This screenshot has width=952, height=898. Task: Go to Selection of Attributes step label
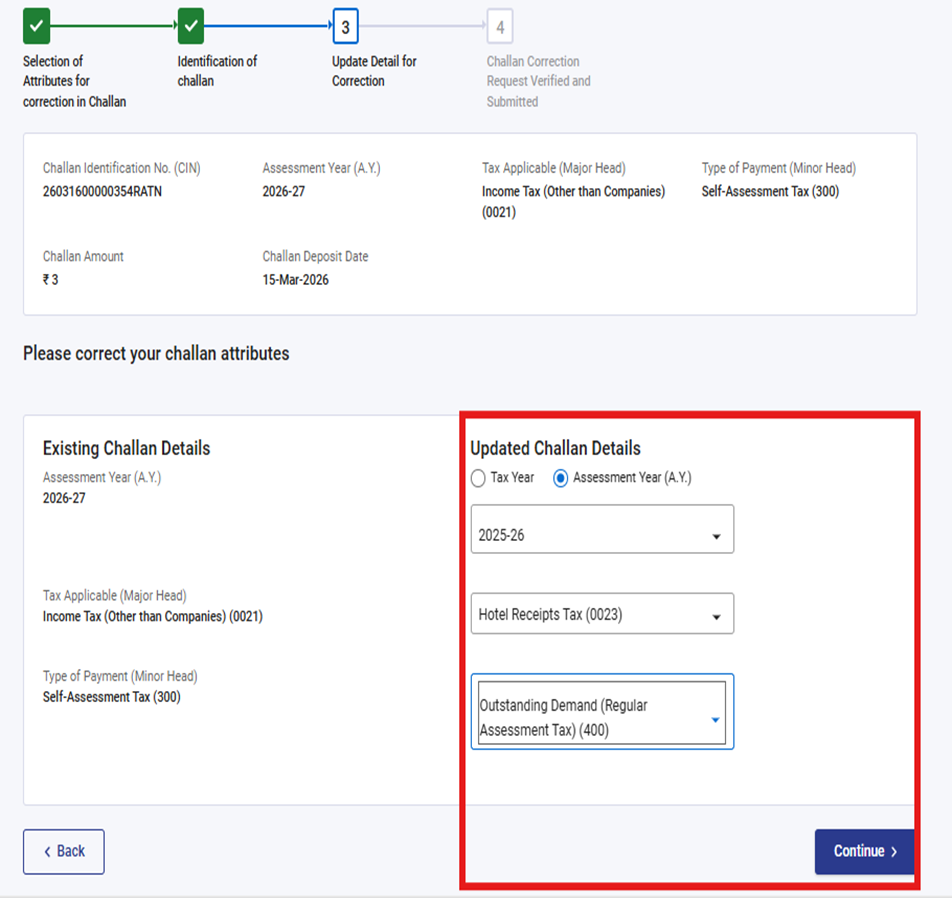pos(74,81)
